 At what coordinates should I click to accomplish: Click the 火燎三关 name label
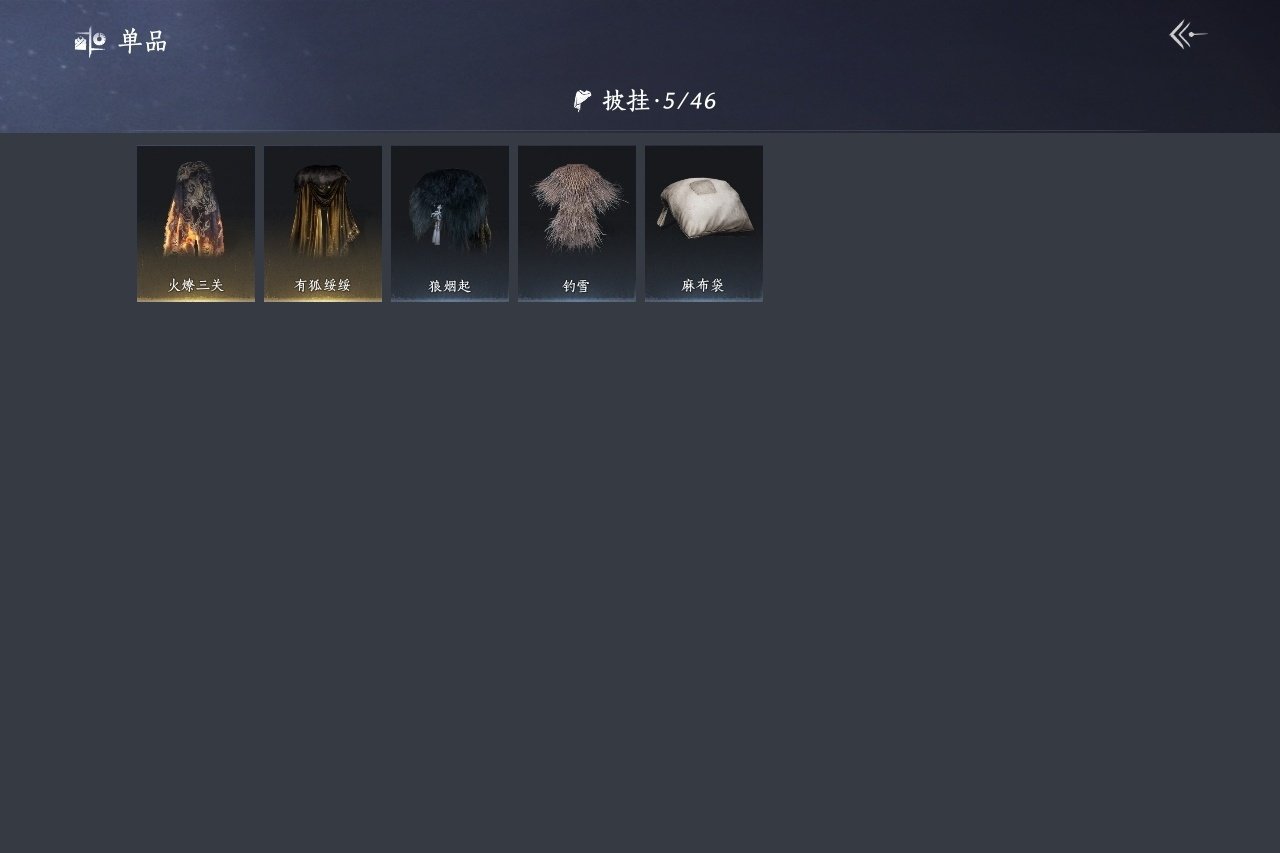196,285
